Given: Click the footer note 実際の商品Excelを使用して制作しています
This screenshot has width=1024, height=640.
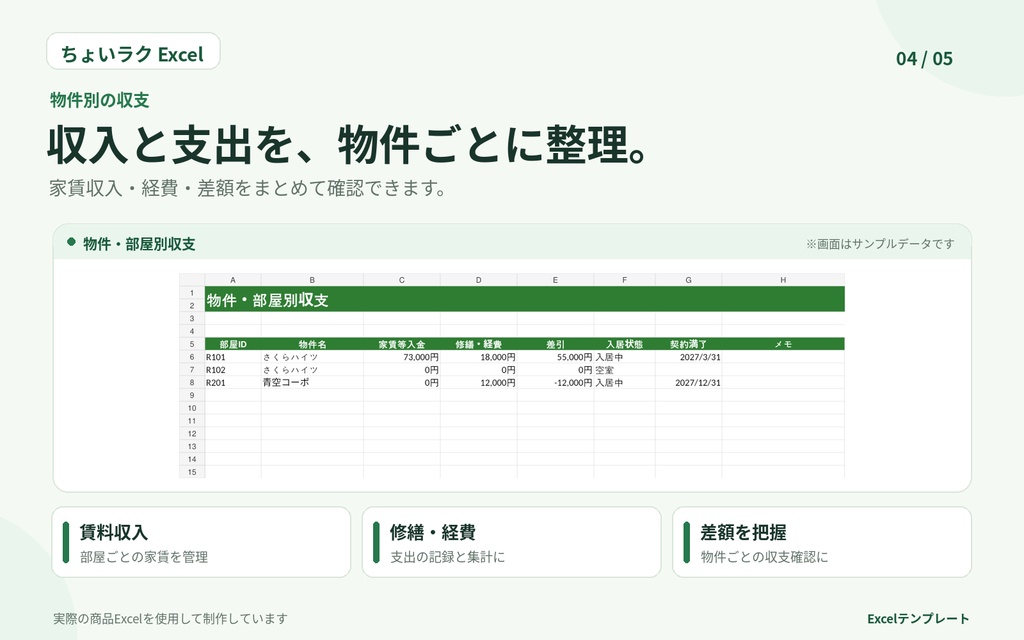Looking at the screenshot, I should [x=170, y=618].
